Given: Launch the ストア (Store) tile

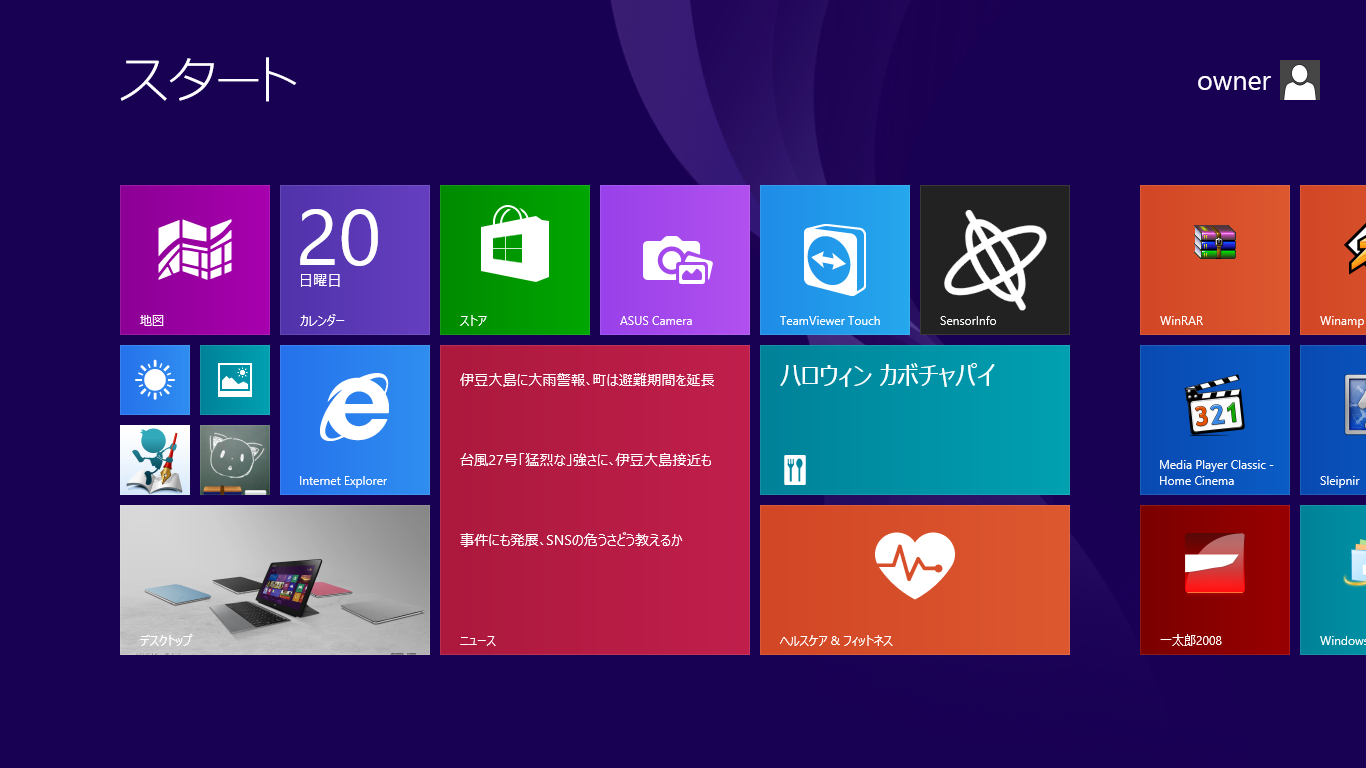Looking at the screenshot, I should pos(515,260).
